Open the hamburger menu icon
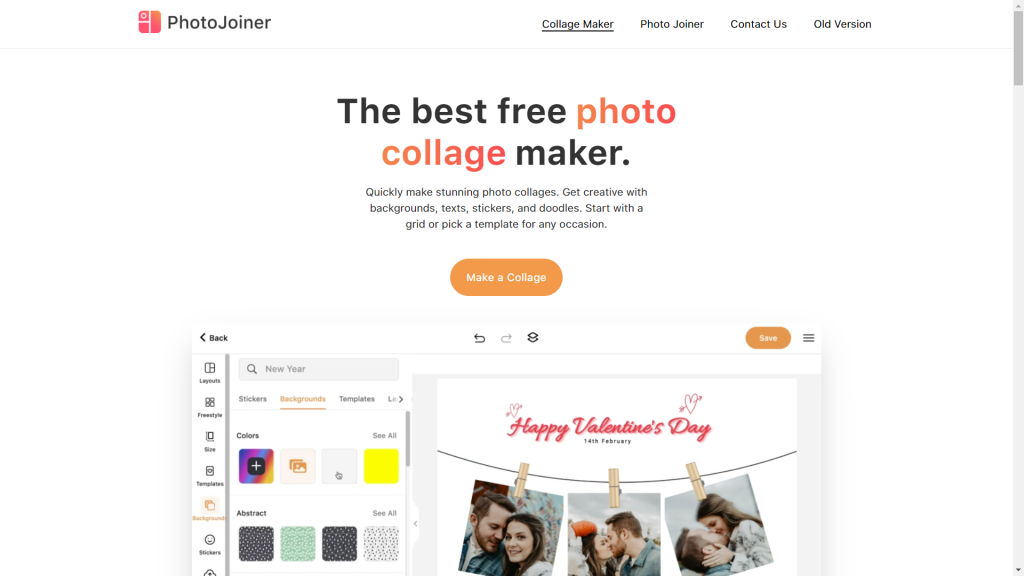Screen dimensions: 1024x576 808,338
